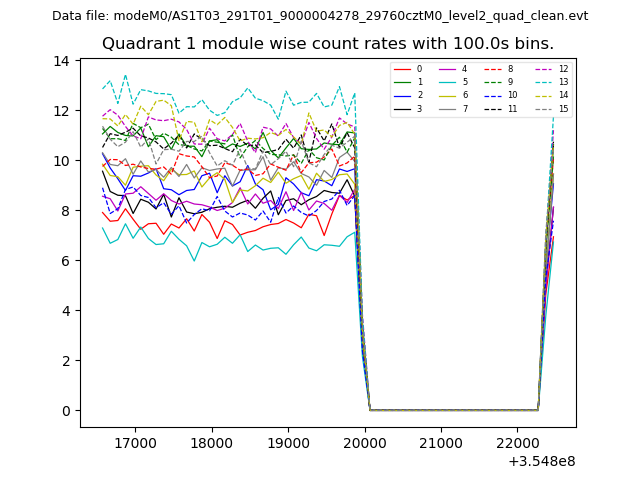Click the x-axis tick label 20000
The height and width of the screenshot is (480, 640).
(365, 442)
